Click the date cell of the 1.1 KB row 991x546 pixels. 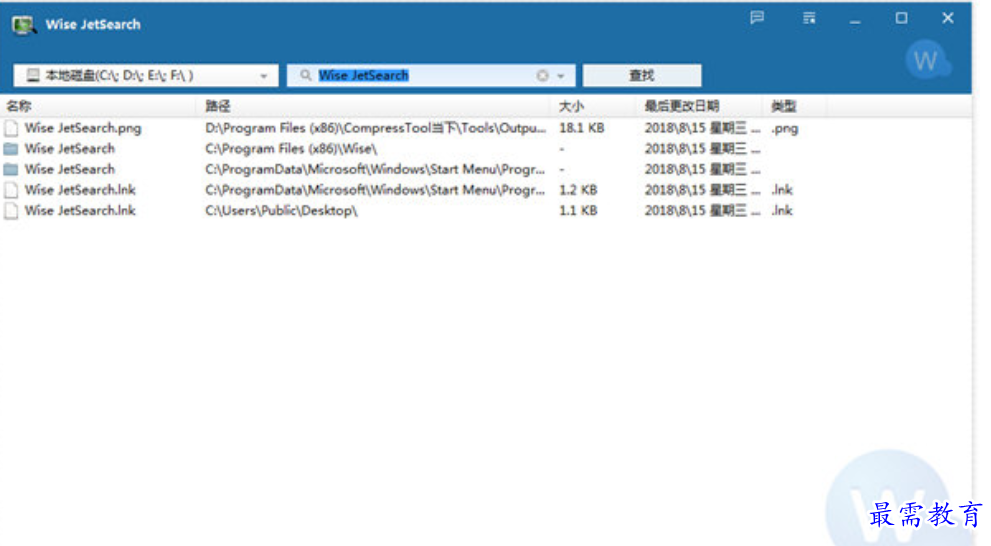[x=702, y=211]
